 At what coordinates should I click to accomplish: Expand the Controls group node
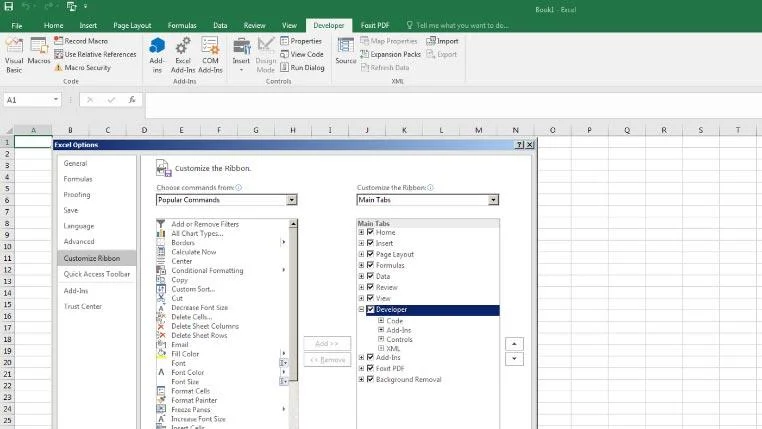381,339
